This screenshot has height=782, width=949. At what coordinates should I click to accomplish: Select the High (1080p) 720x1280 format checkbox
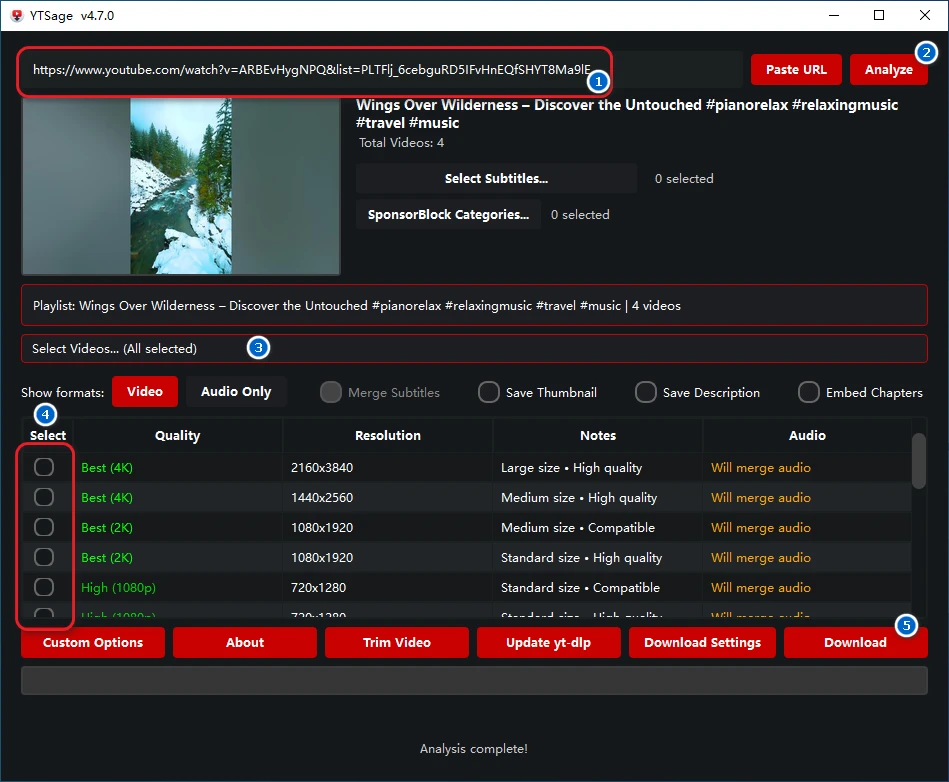pos(44,587)
